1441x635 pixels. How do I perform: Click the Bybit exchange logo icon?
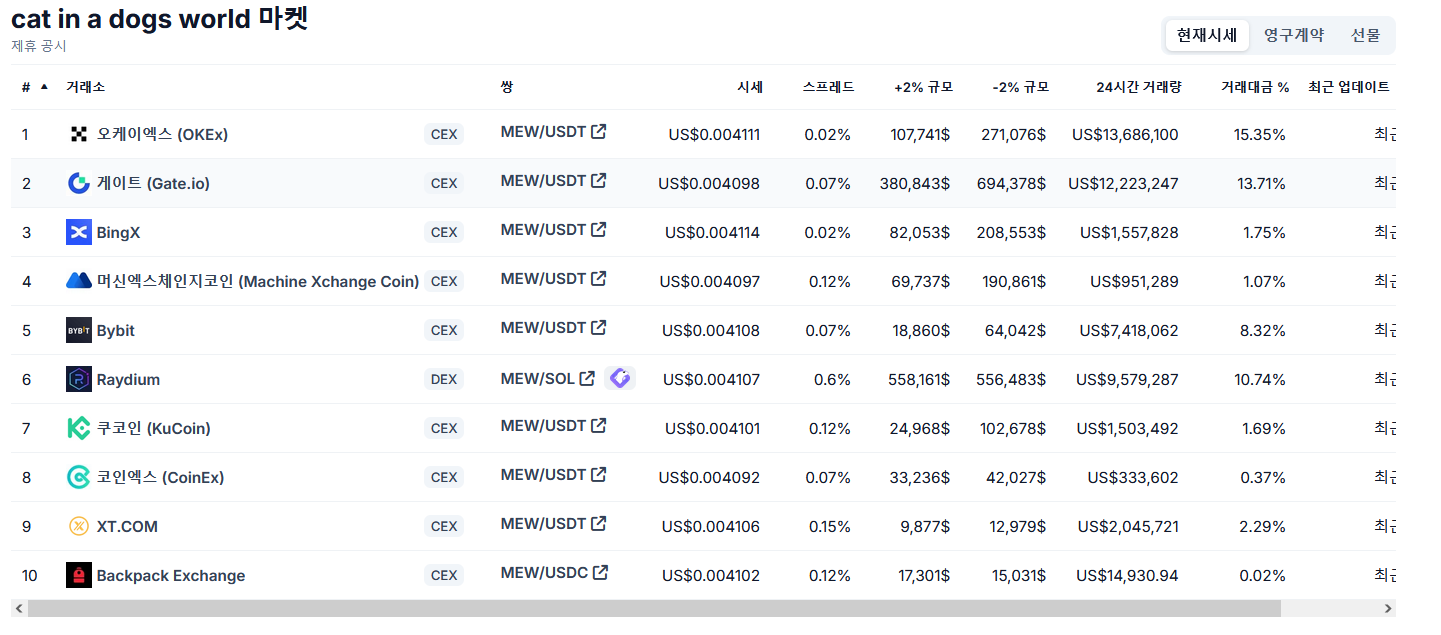click(79, 330)
